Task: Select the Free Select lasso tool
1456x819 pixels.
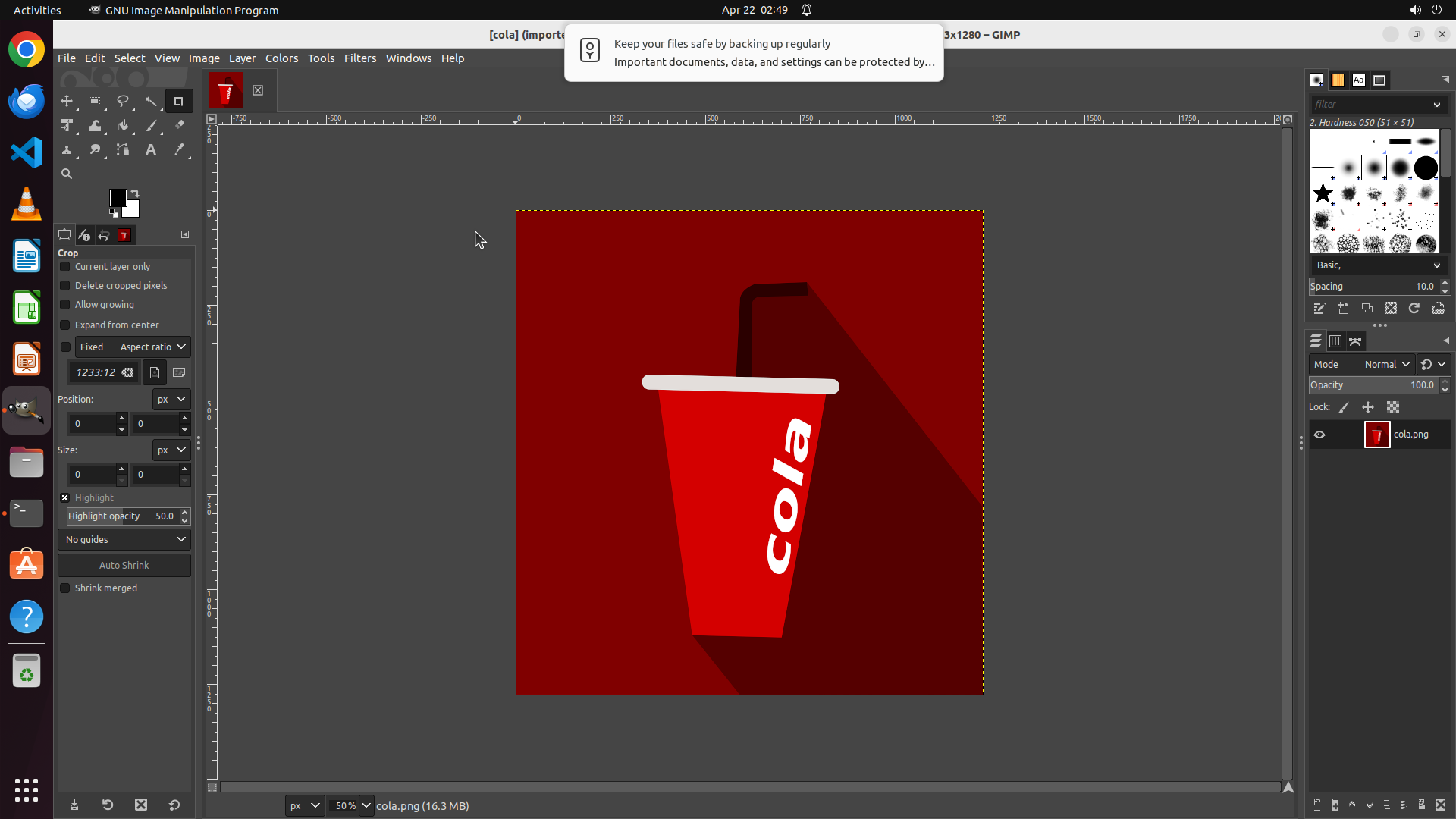Action: [x=122, y=101]
